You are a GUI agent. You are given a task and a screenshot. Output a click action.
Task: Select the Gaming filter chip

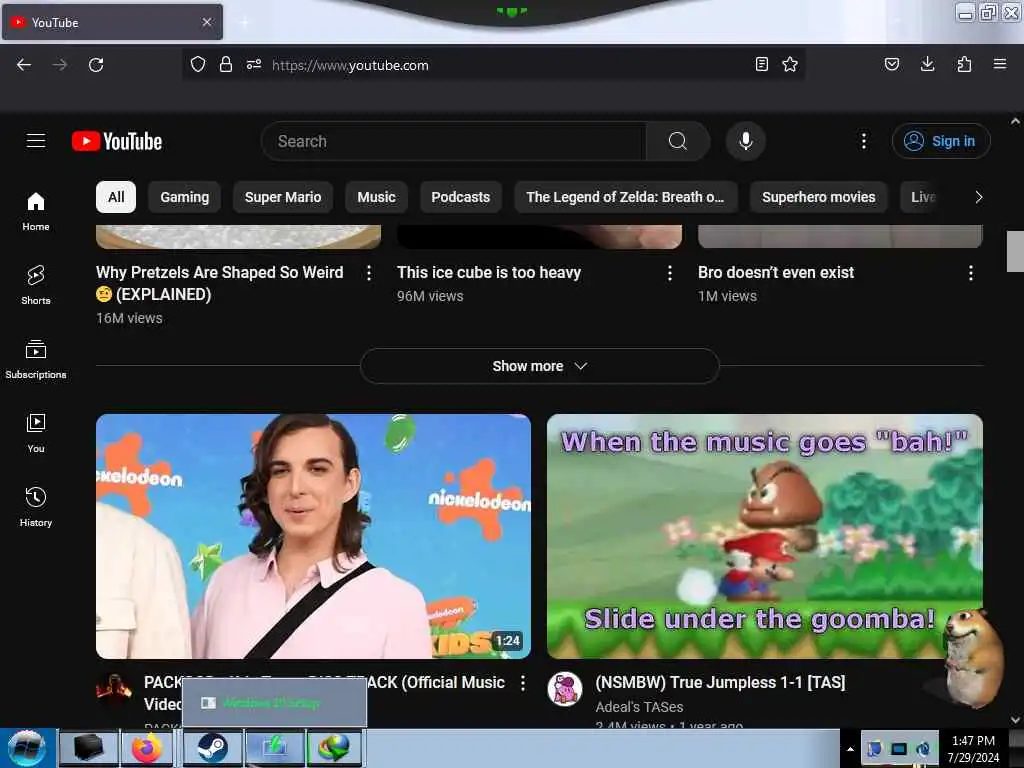click(185, 197)
